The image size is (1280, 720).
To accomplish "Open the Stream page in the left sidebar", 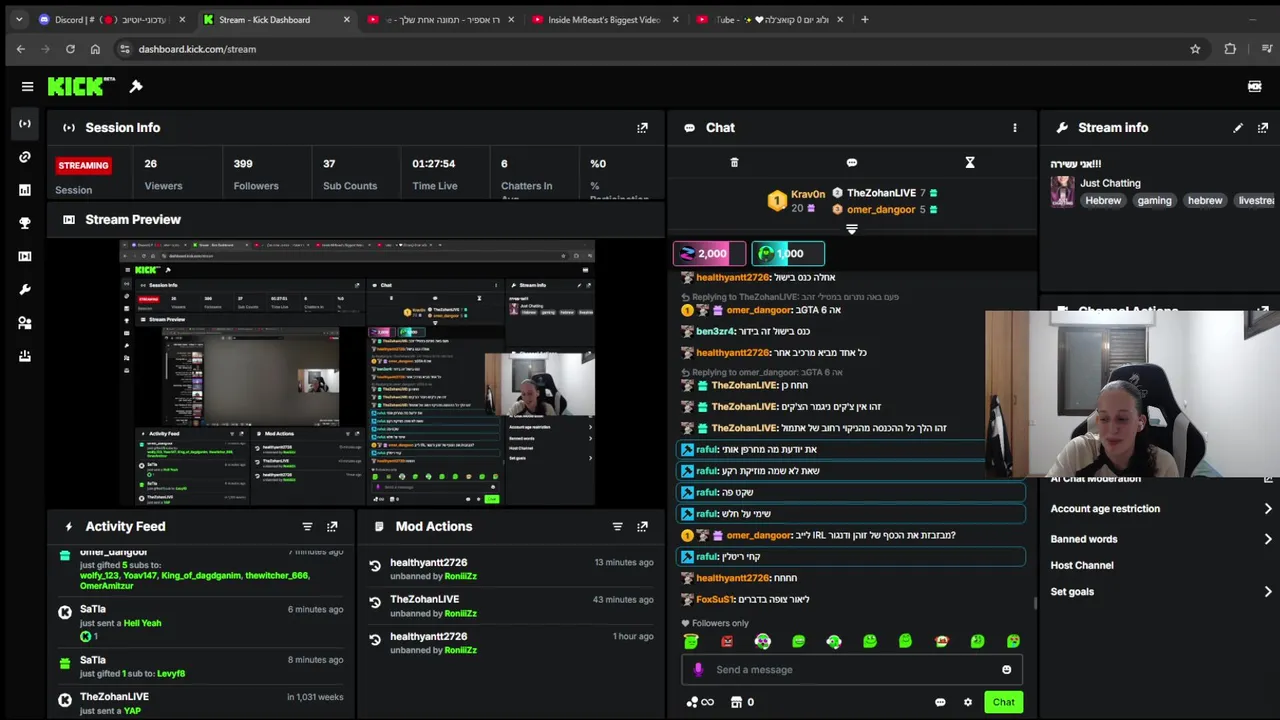I will (x=25, y=124).
